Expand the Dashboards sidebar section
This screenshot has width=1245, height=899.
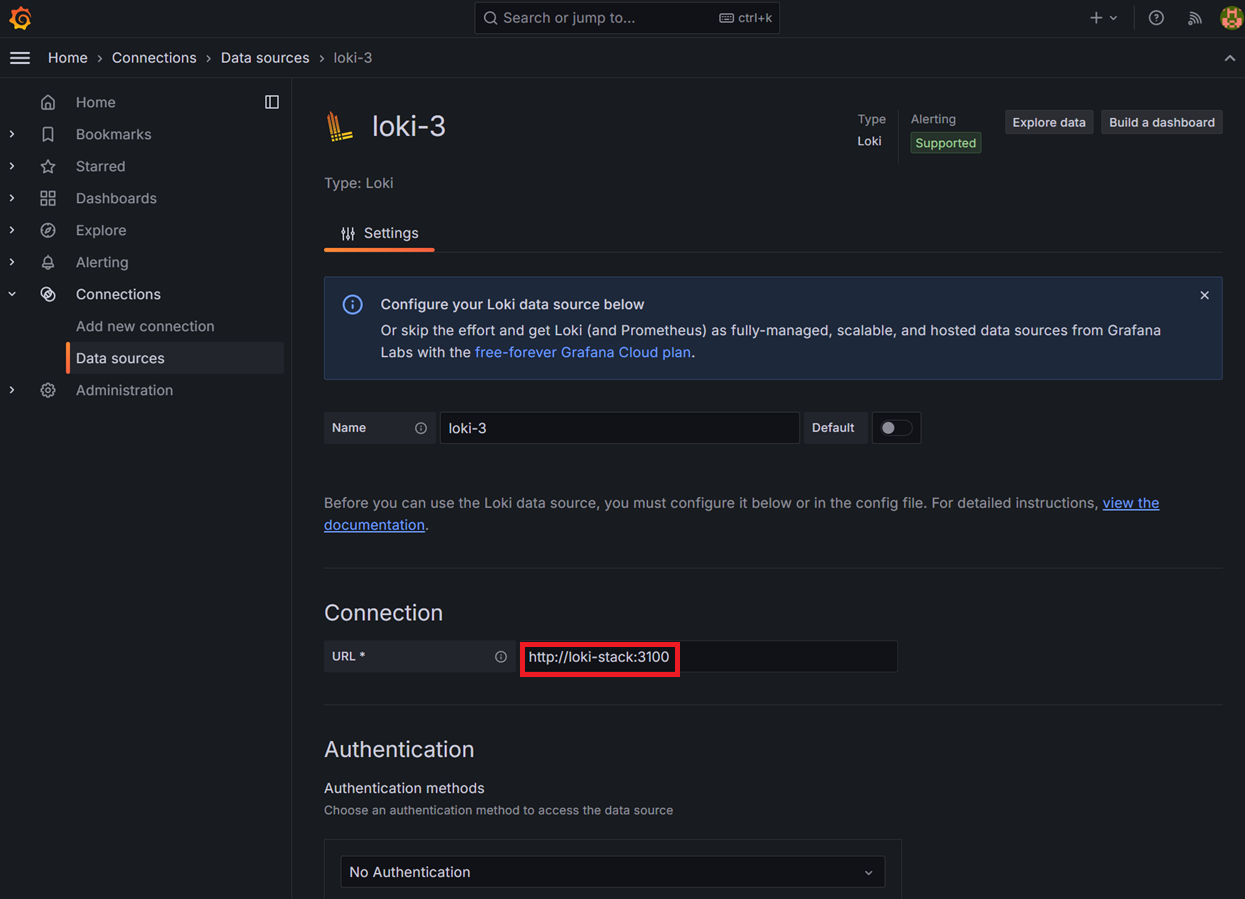pyautogui.click(x=12, y=198)
